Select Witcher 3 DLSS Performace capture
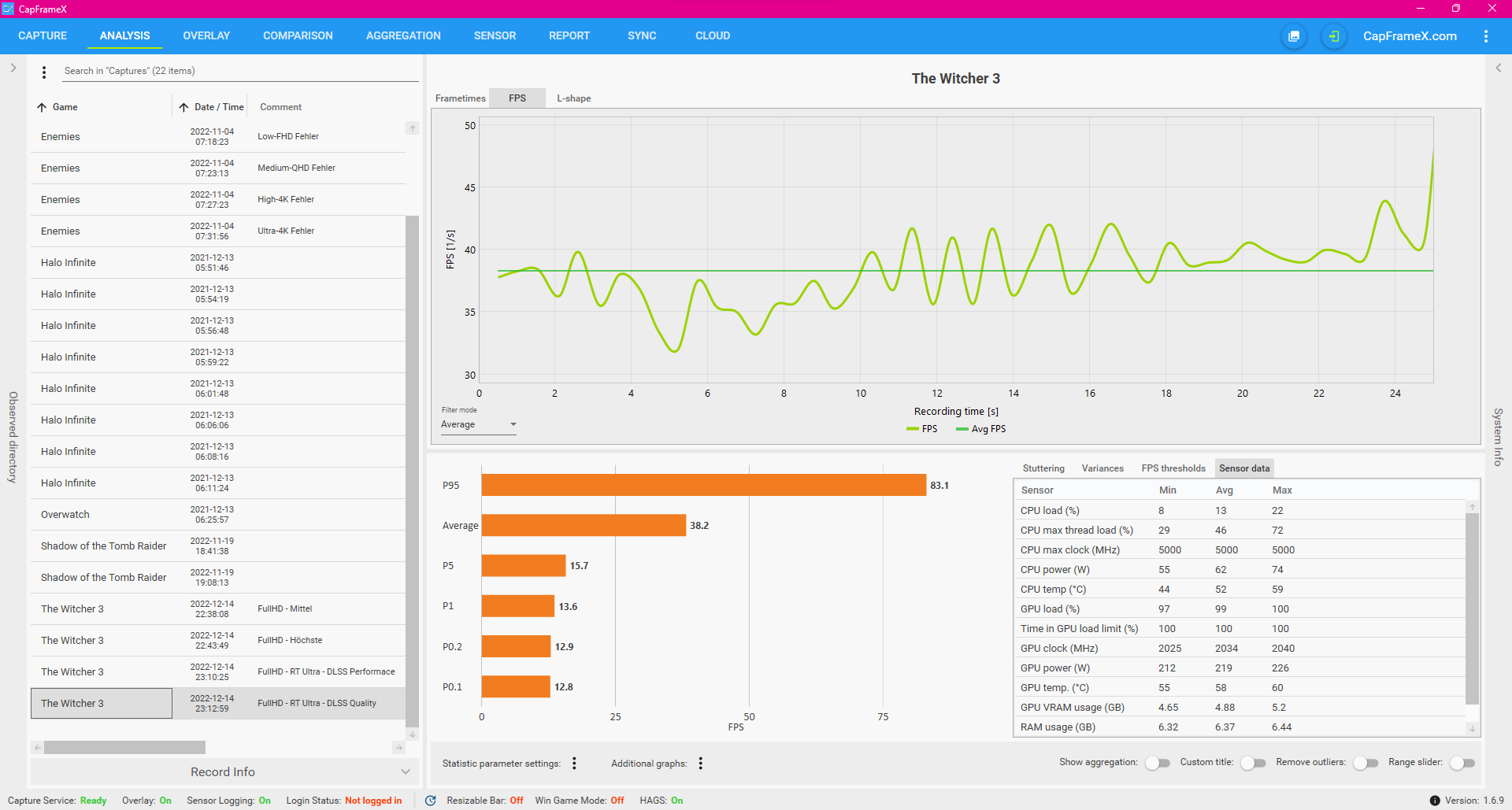The image size is (1512, 810). pyautogui.click(x=218, y=672)
